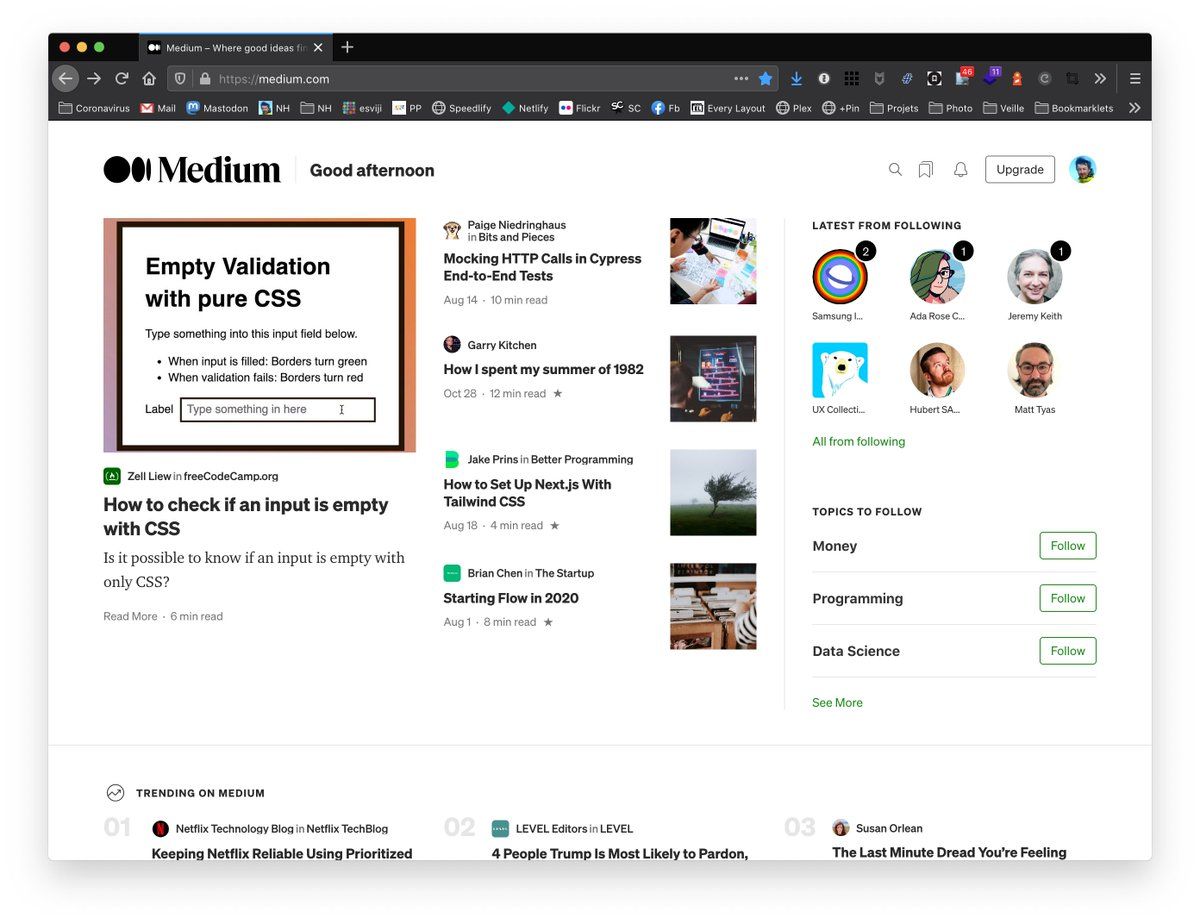Click the trending arrow icon
1200x924 pixels.
point(115,793)
